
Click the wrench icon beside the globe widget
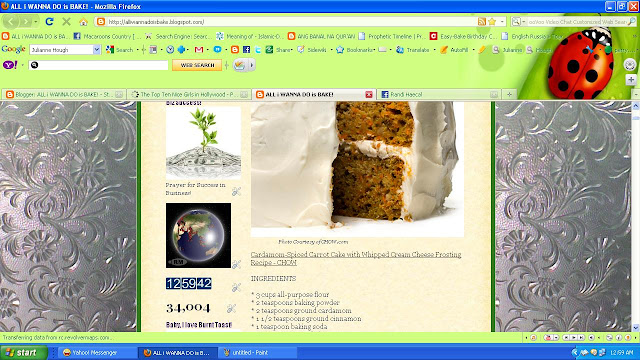click(236, 265)
